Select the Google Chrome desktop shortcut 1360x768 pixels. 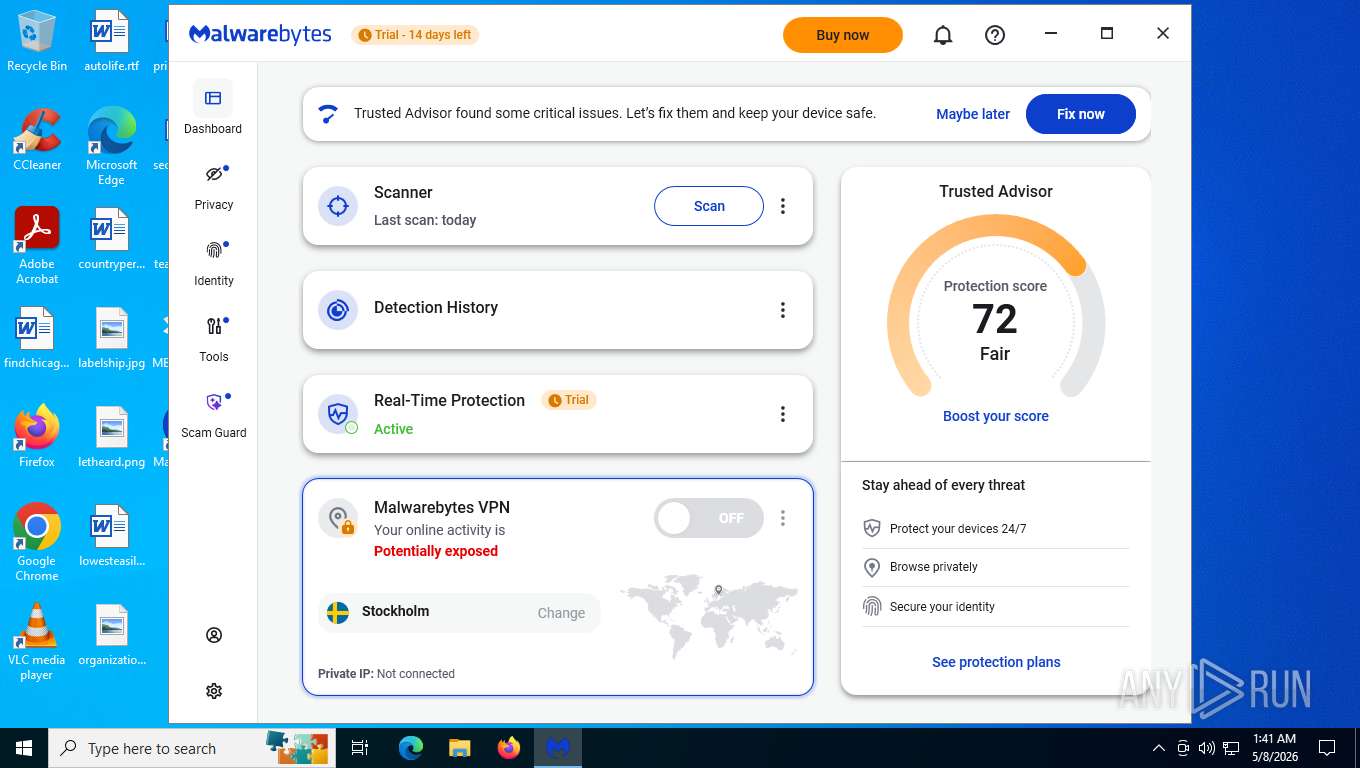(x=37, y=542)
